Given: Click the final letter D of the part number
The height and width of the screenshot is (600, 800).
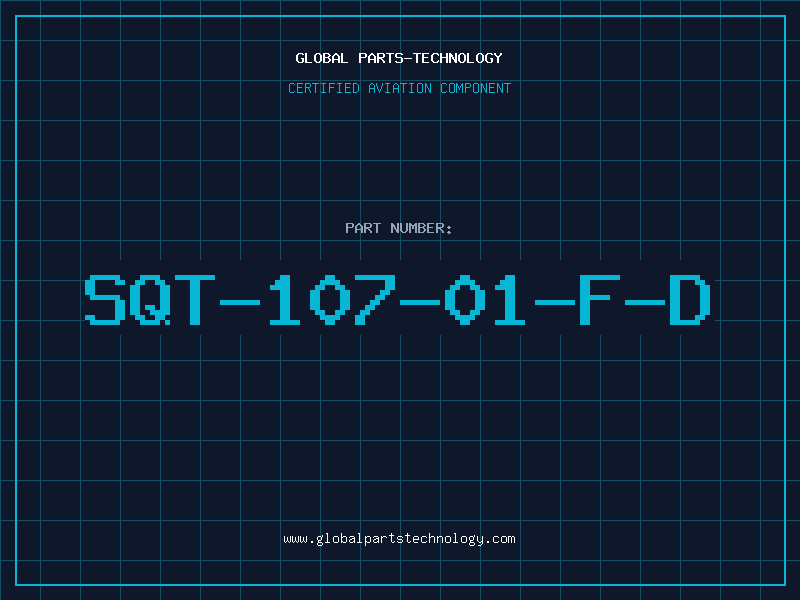Looking at the screenshot, I should 690,299.
